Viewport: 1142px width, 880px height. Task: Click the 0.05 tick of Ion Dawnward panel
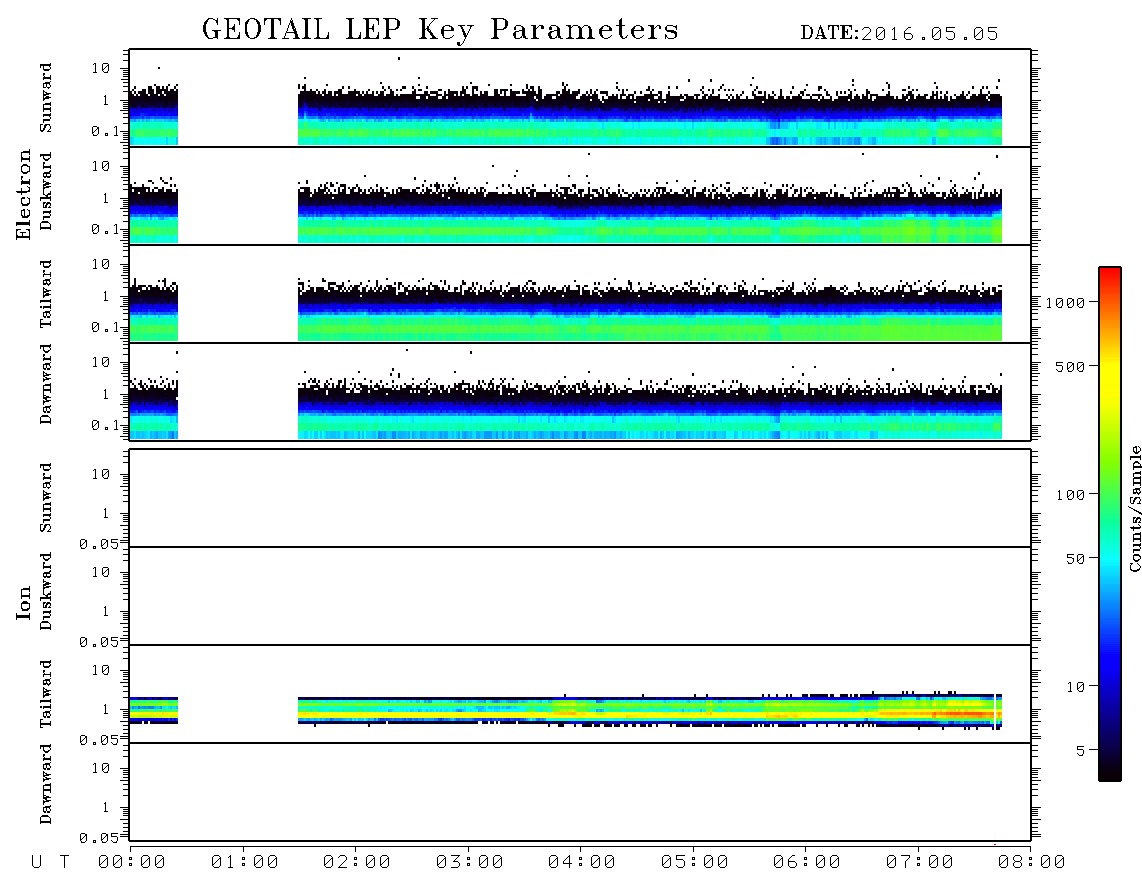pos(98,838)
